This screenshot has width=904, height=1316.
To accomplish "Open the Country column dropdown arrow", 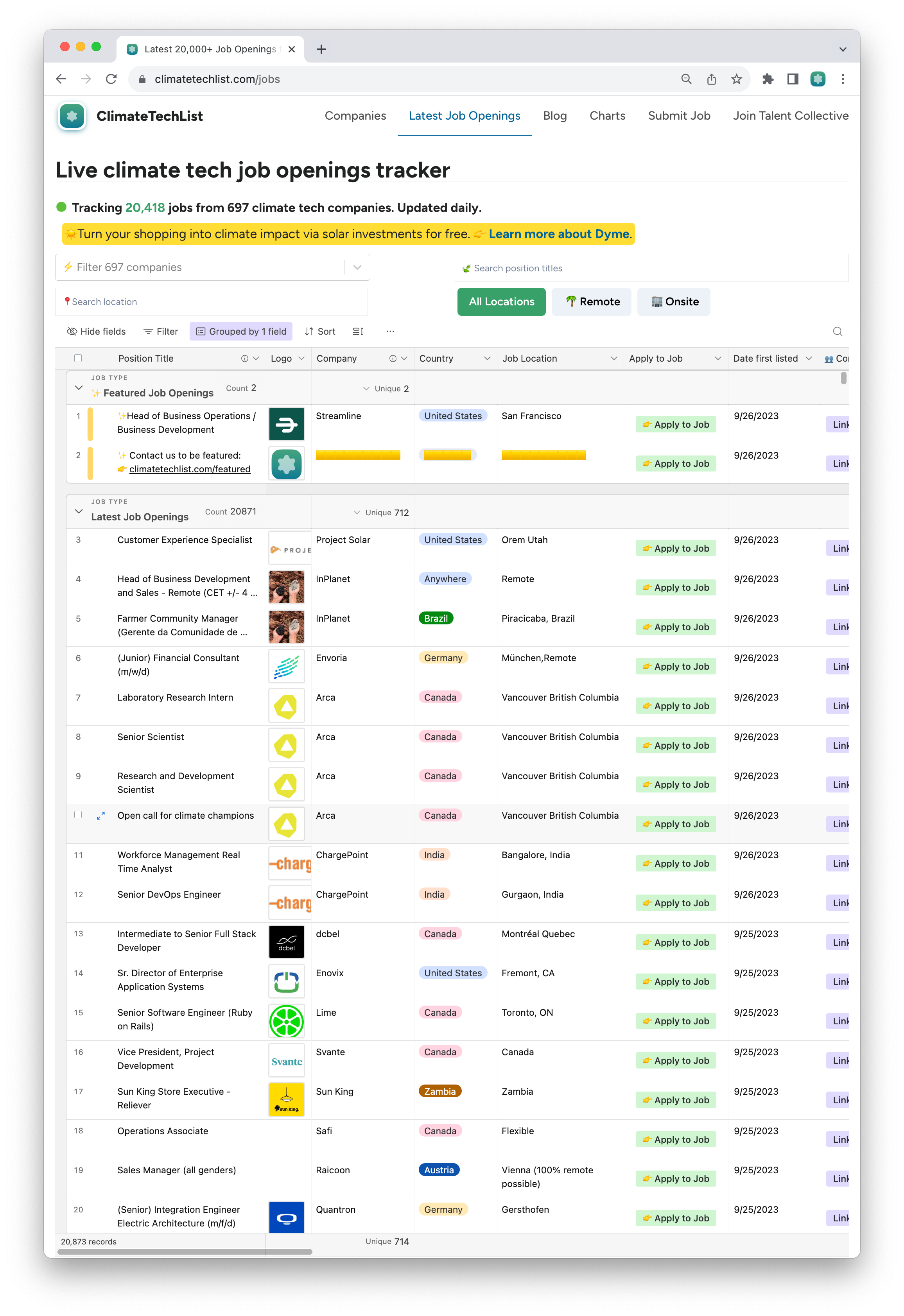I will [x=487, y=359].
